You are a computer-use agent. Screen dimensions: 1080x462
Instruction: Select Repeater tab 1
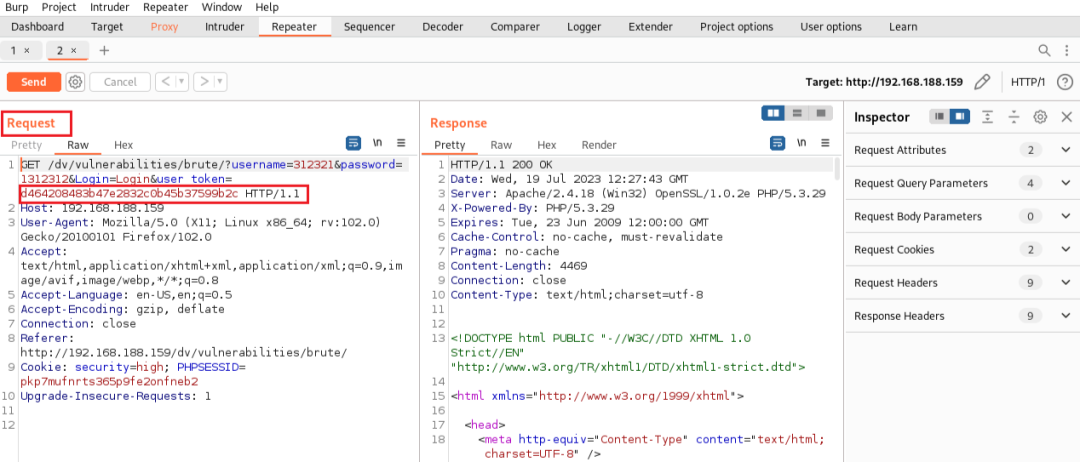pyautogui.click(x=20, y=50)
